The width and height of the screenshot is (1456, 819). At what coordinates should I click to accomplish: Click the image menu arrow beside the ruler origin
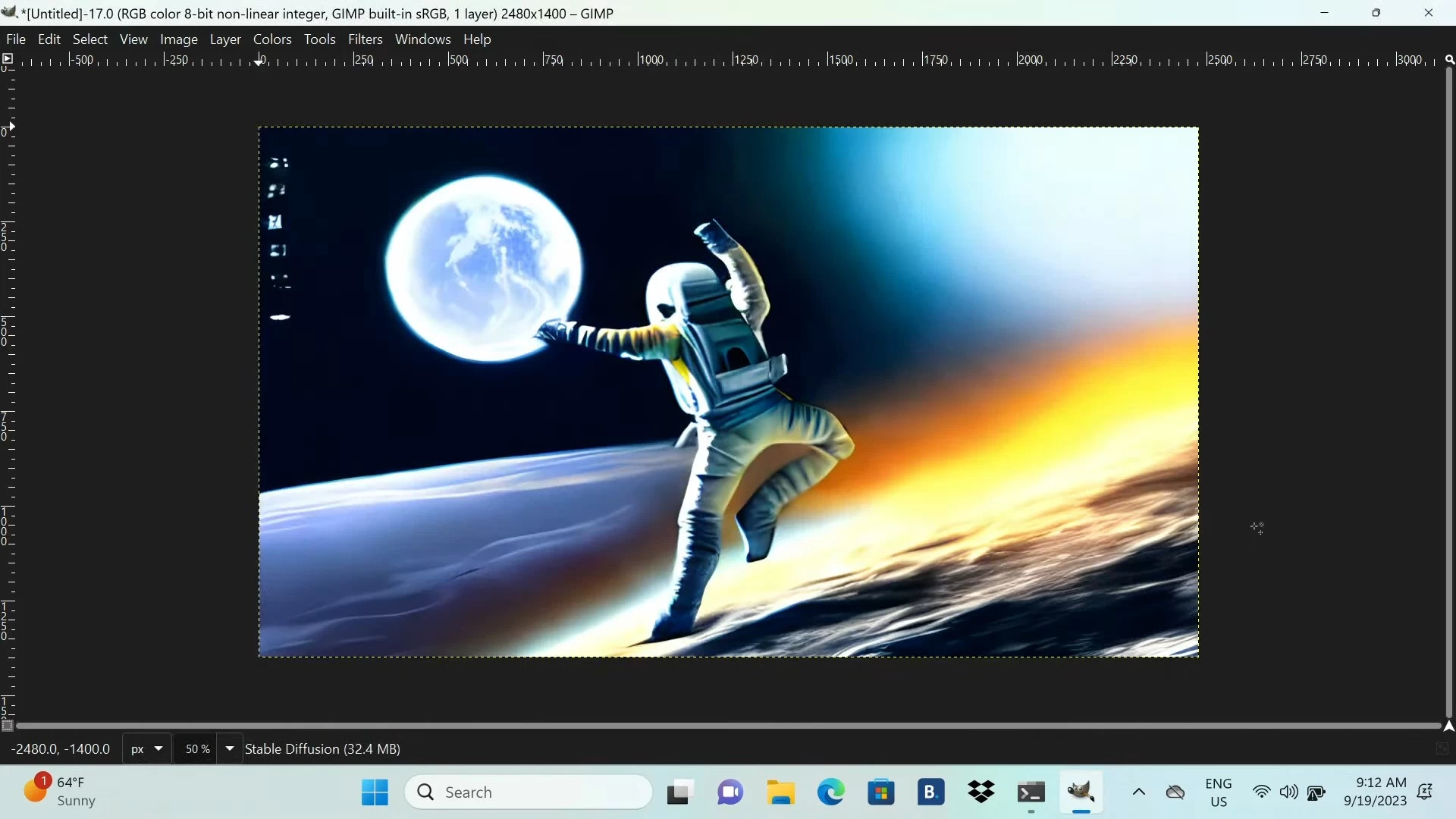click(x=8, y=59)
